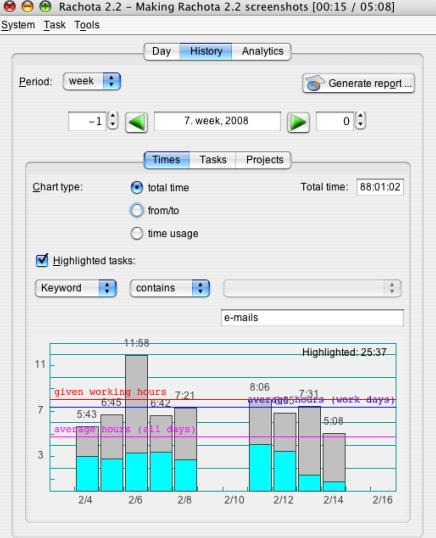
Task: Open the System menu
Action: coord(18,25)
